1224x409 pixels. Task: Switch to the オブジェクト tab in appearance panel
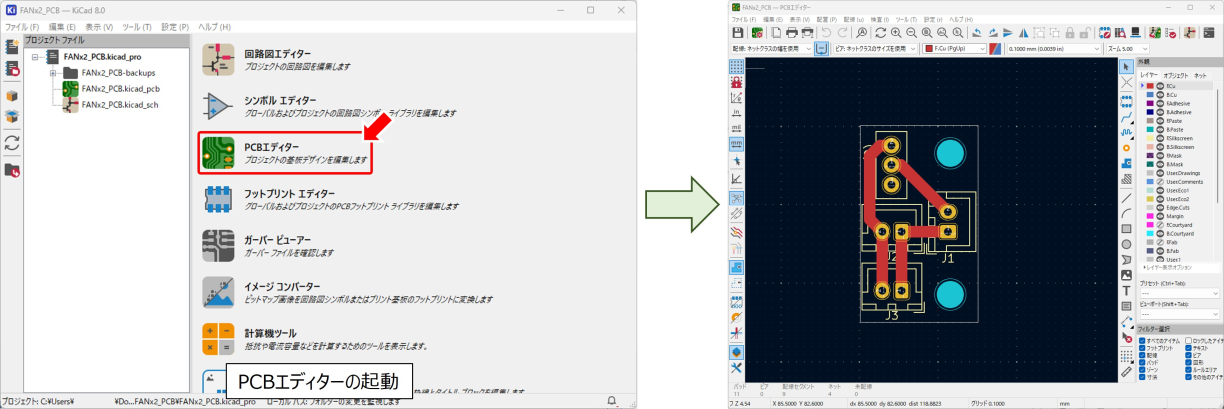pyautogui.click(x=1175, y=75)
